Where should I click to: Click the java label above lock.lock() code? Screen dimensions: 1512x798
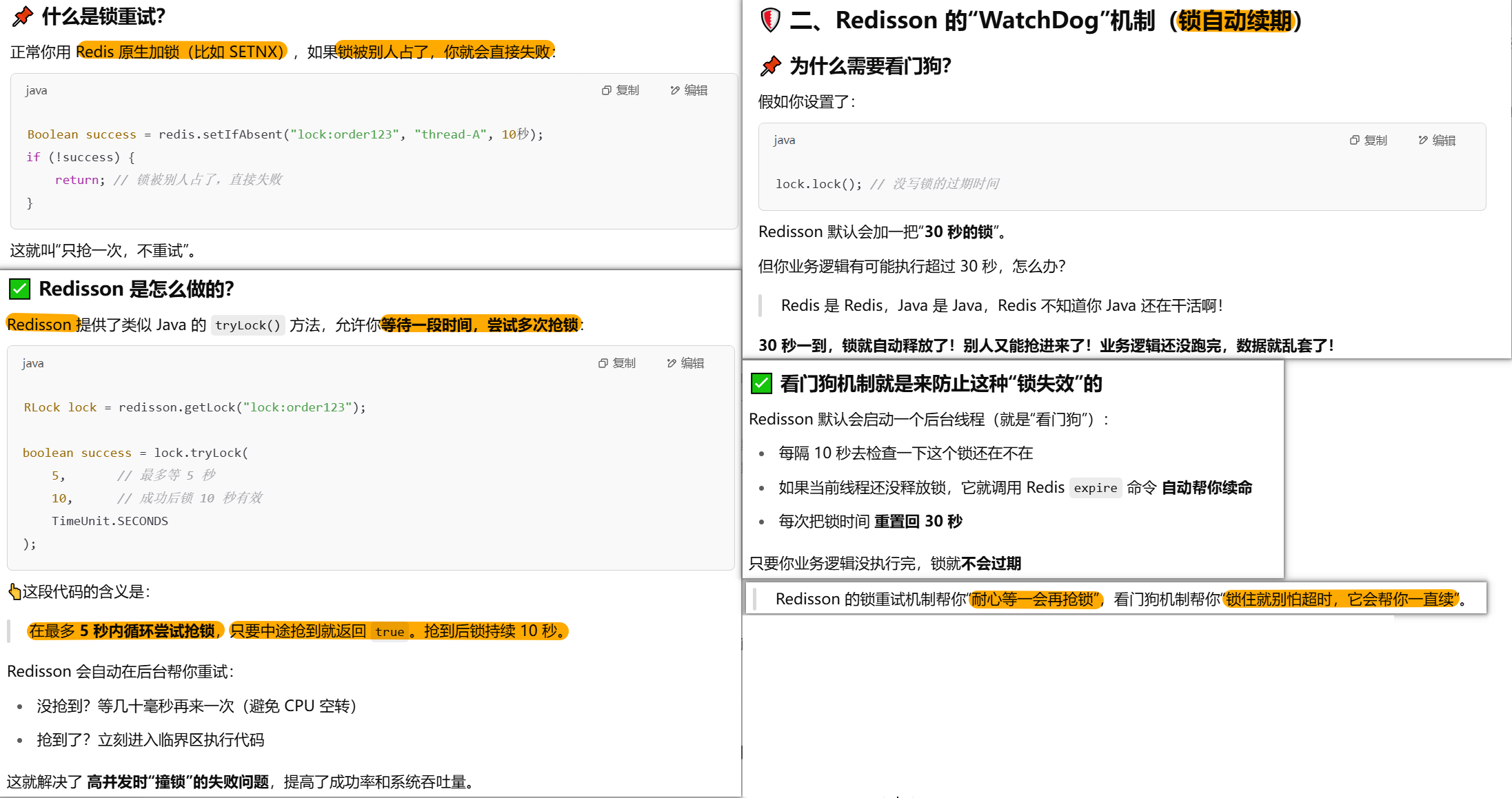tap(785, 141)
